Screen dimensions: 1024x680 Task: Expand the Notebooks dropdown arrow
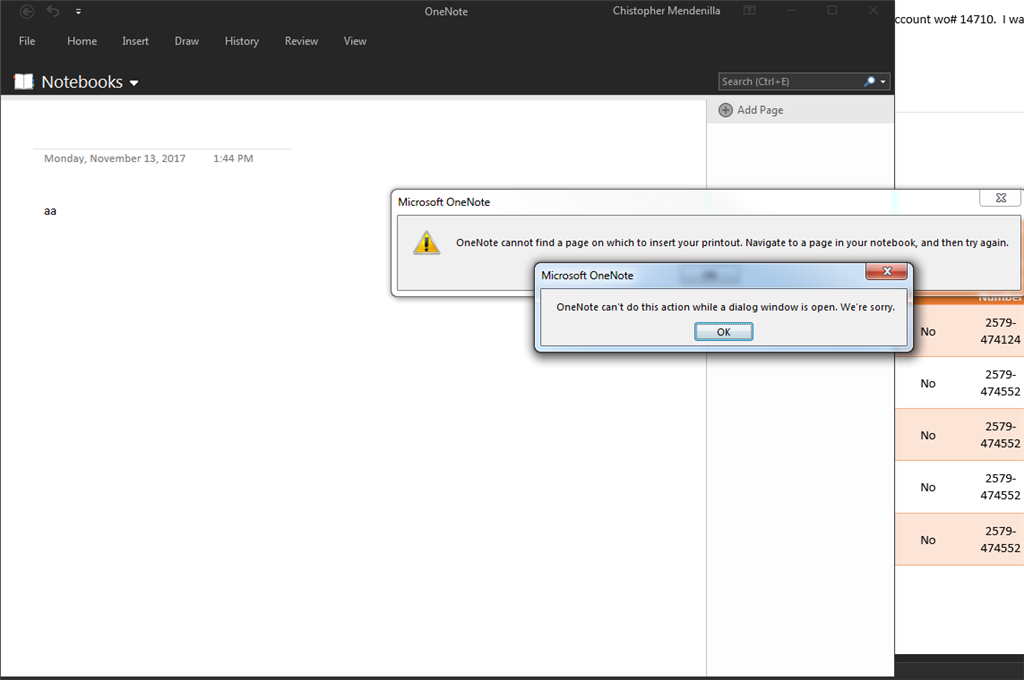coord(134,83)
